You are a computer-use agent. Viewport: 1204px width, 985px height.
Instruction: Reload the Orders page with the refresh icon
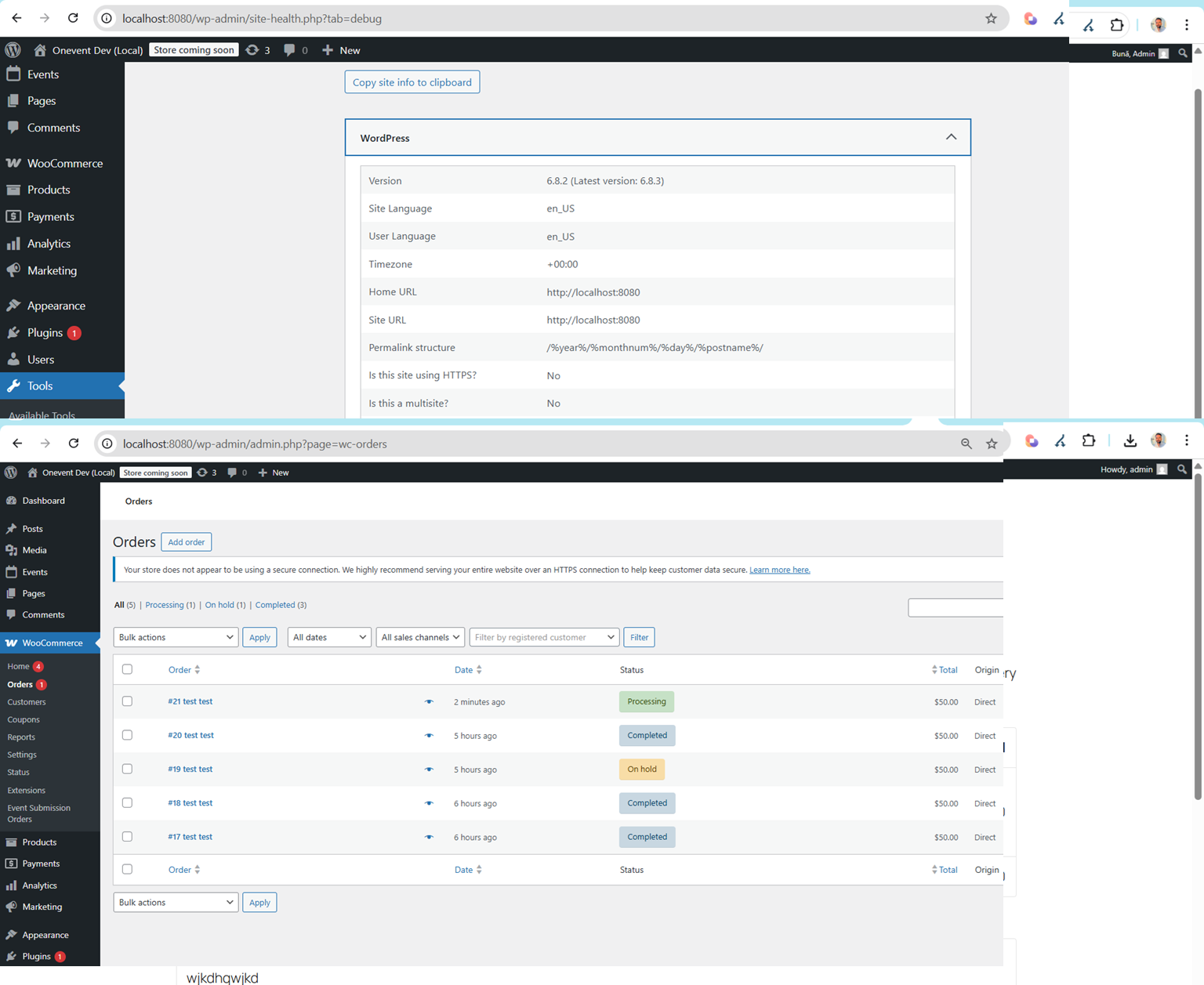pyautogui.click(x=74, y=444)
